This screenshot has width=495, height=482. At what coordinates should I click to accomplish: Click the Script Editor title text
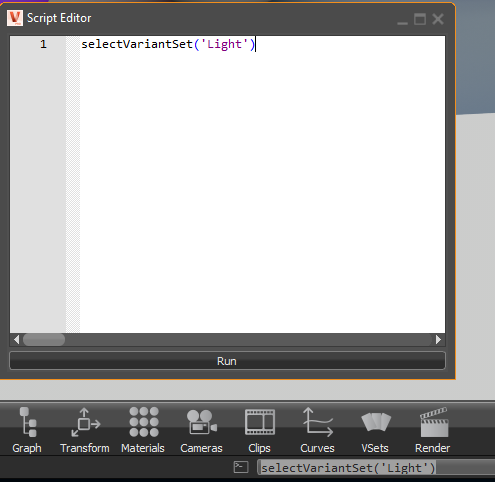click(x=59, y=18)
